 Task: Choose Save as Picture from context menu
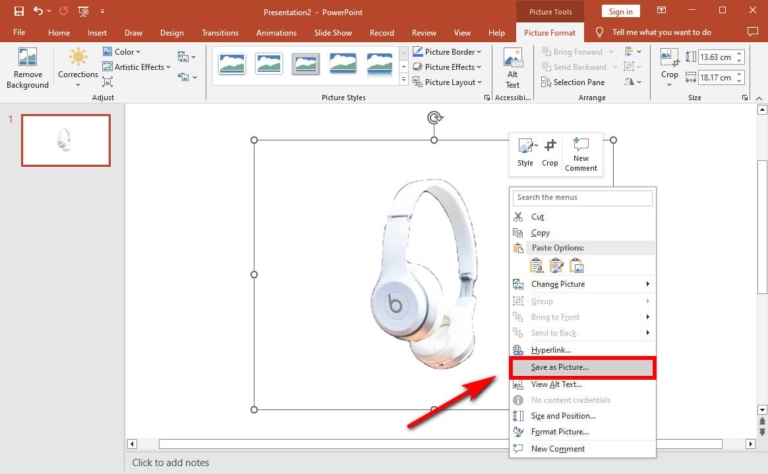coord(581,367)
